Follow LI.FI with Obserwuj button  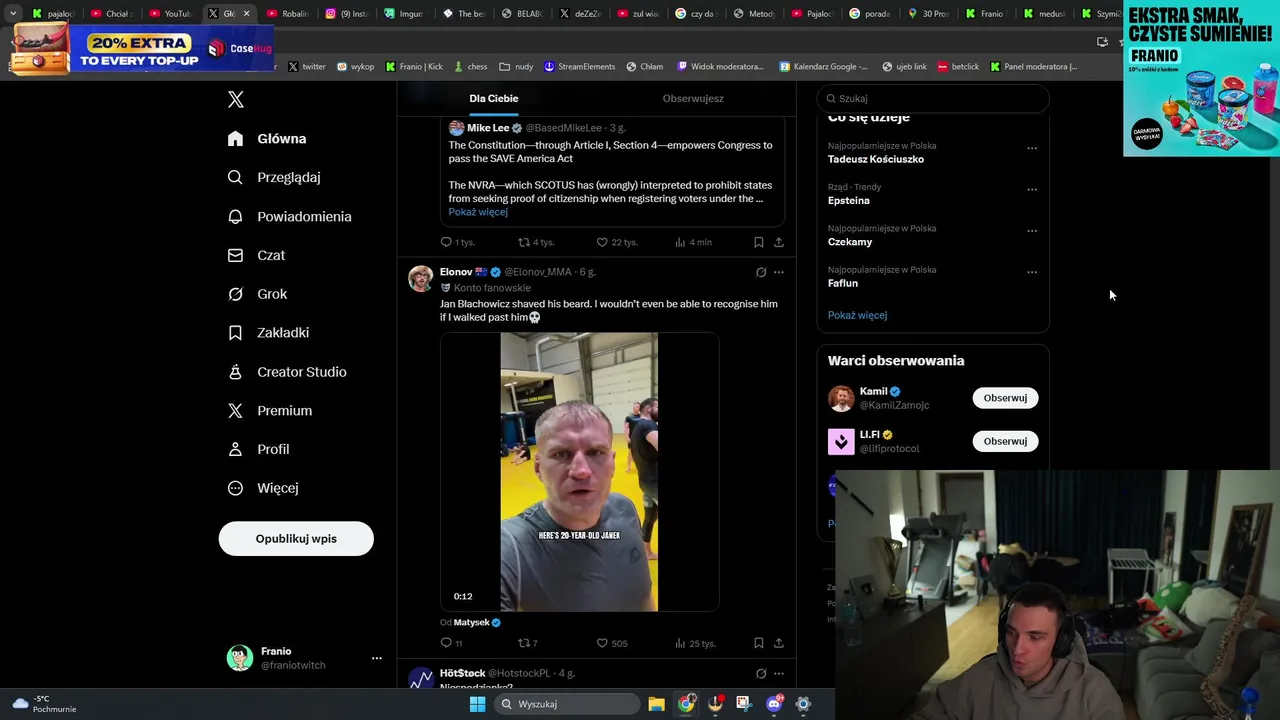pos(1005,441)
